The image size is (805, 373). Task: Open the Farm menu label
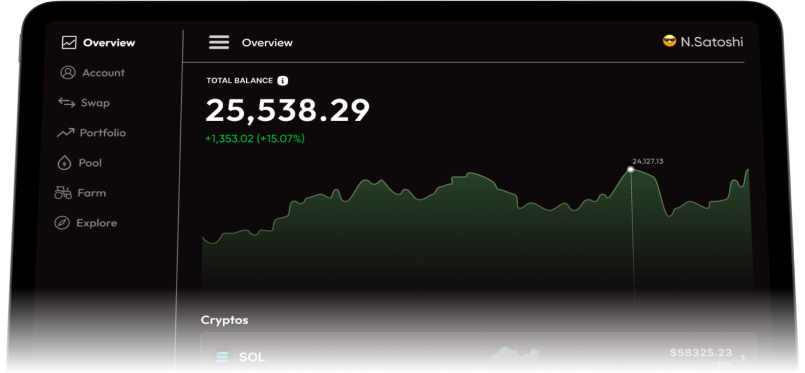[91, 193]
